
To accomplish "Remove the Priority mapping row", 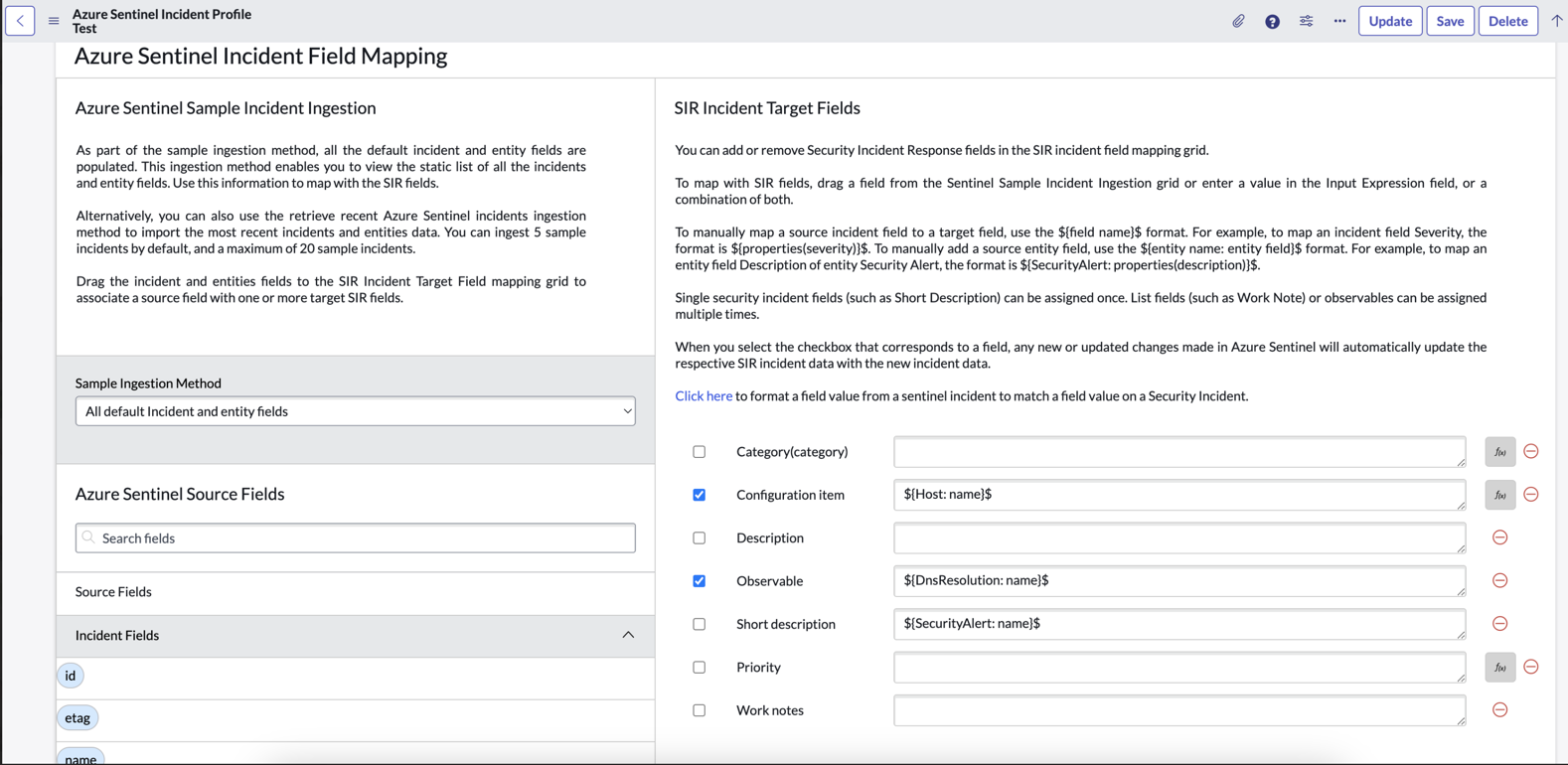I will [x=1531, y=667].
